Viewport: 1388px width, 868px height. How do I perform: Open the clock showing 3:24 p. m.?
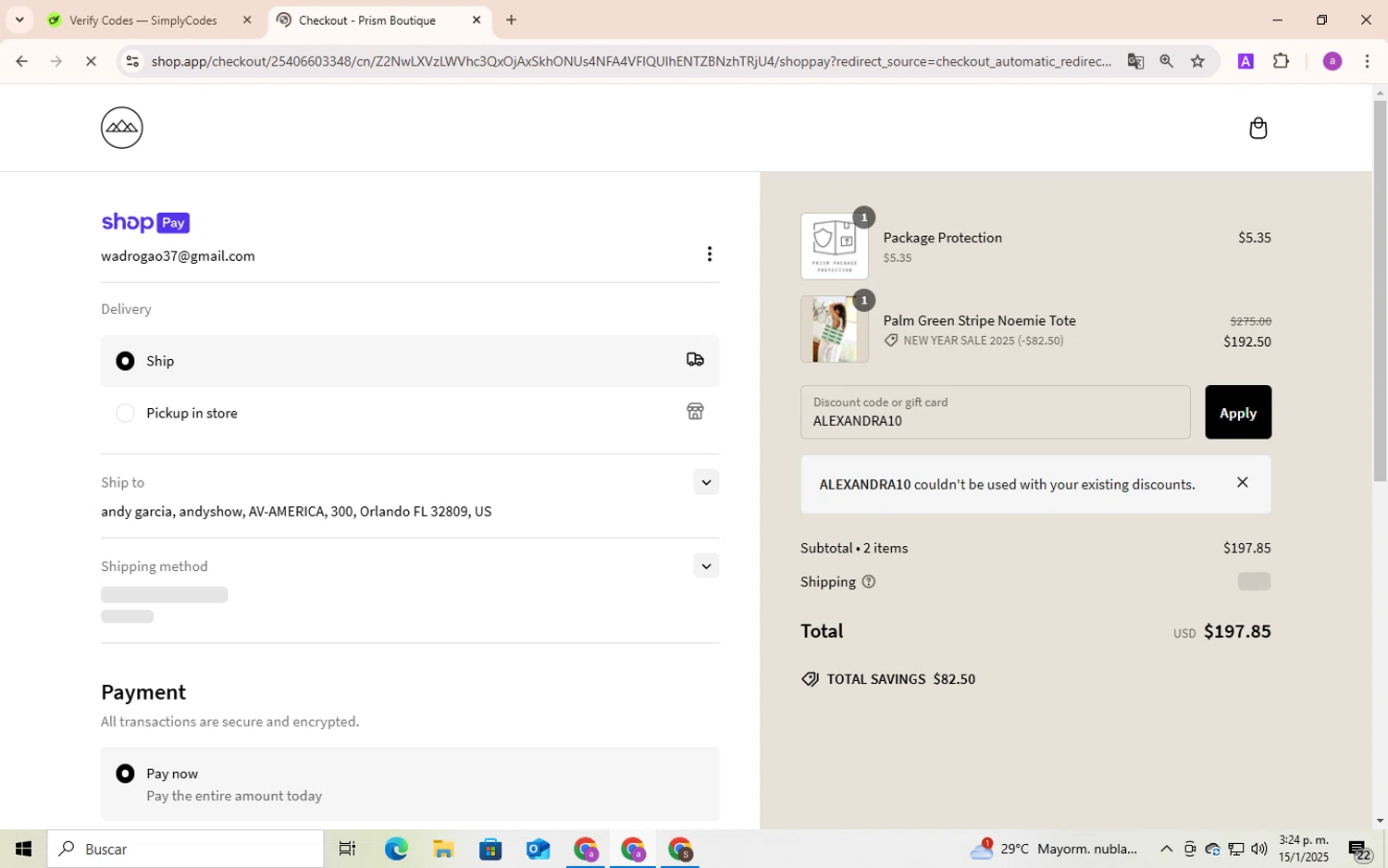coord(1303,849)
